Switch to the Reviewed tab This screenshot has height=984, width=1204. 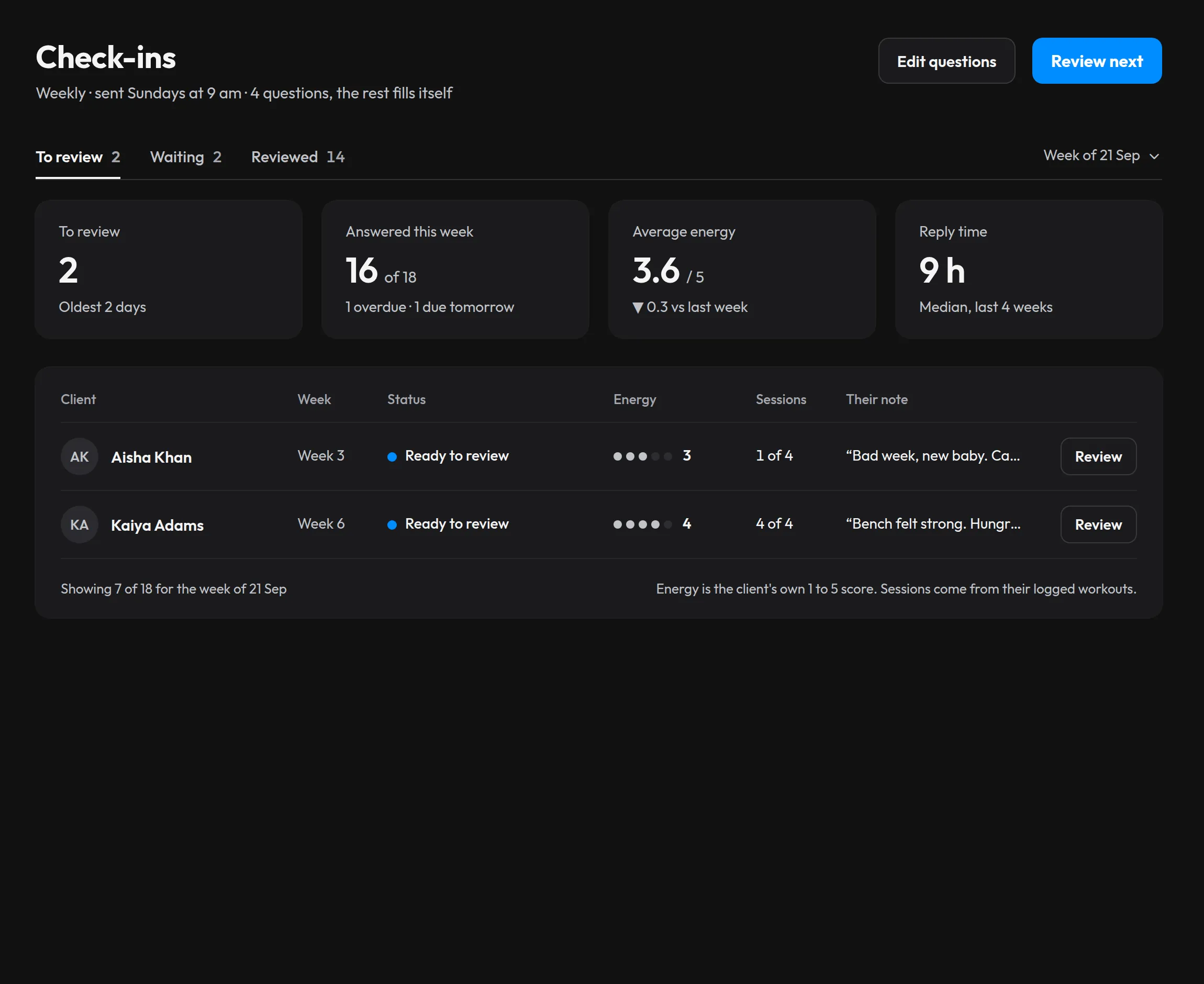(x=298, y=157)
